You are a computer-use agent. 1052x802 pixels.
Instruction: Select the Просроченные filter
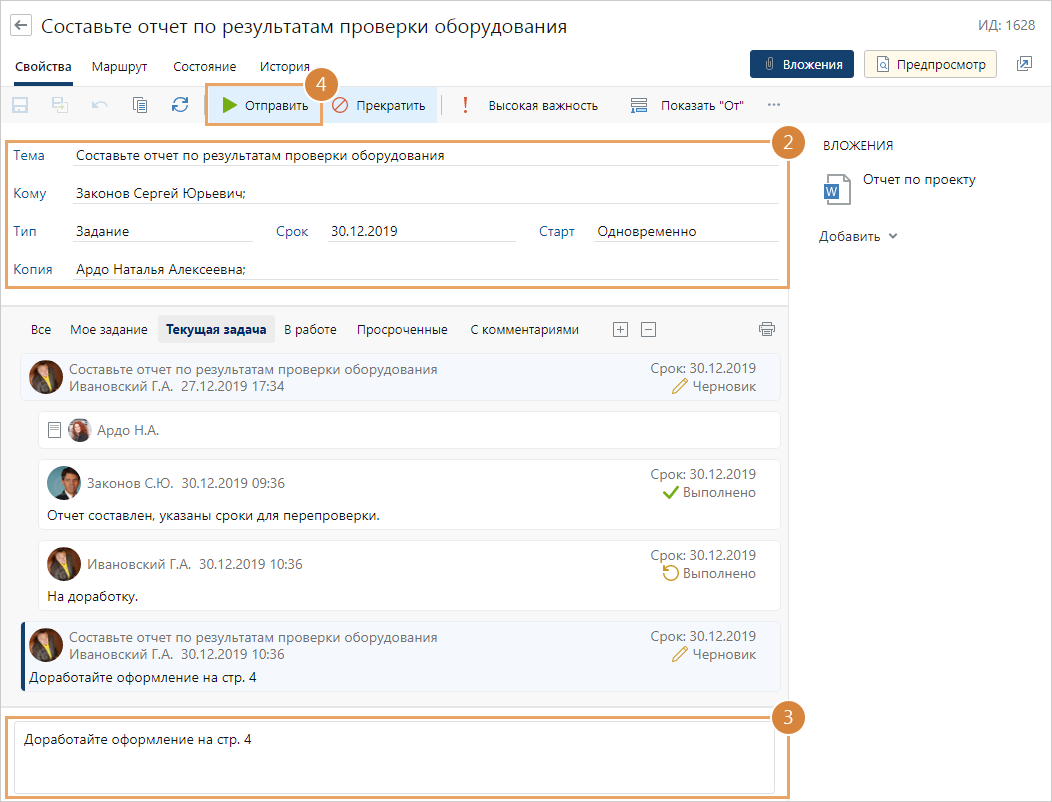point(402,329)
